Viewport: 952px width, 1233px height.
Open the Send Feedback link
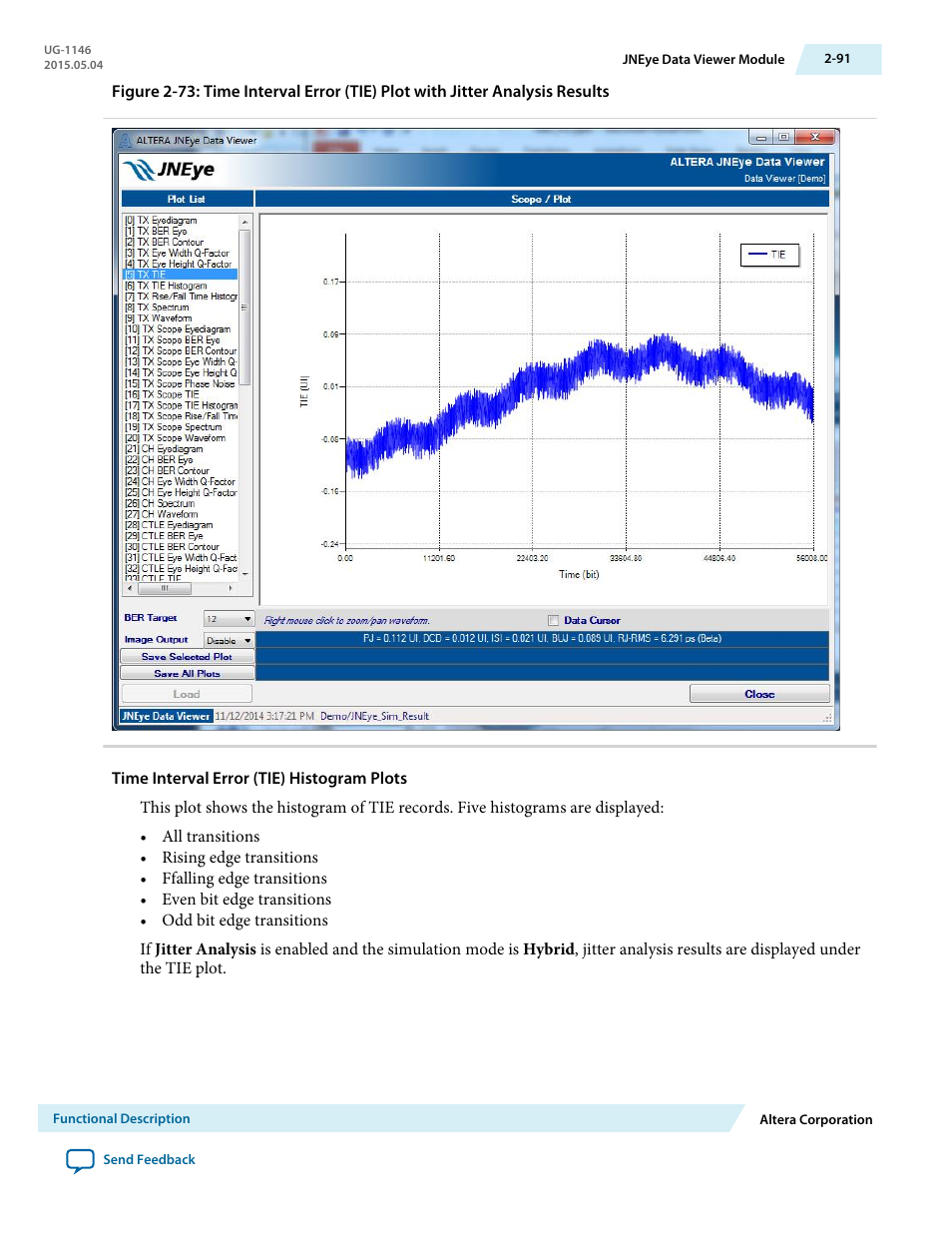(149, 1160)
